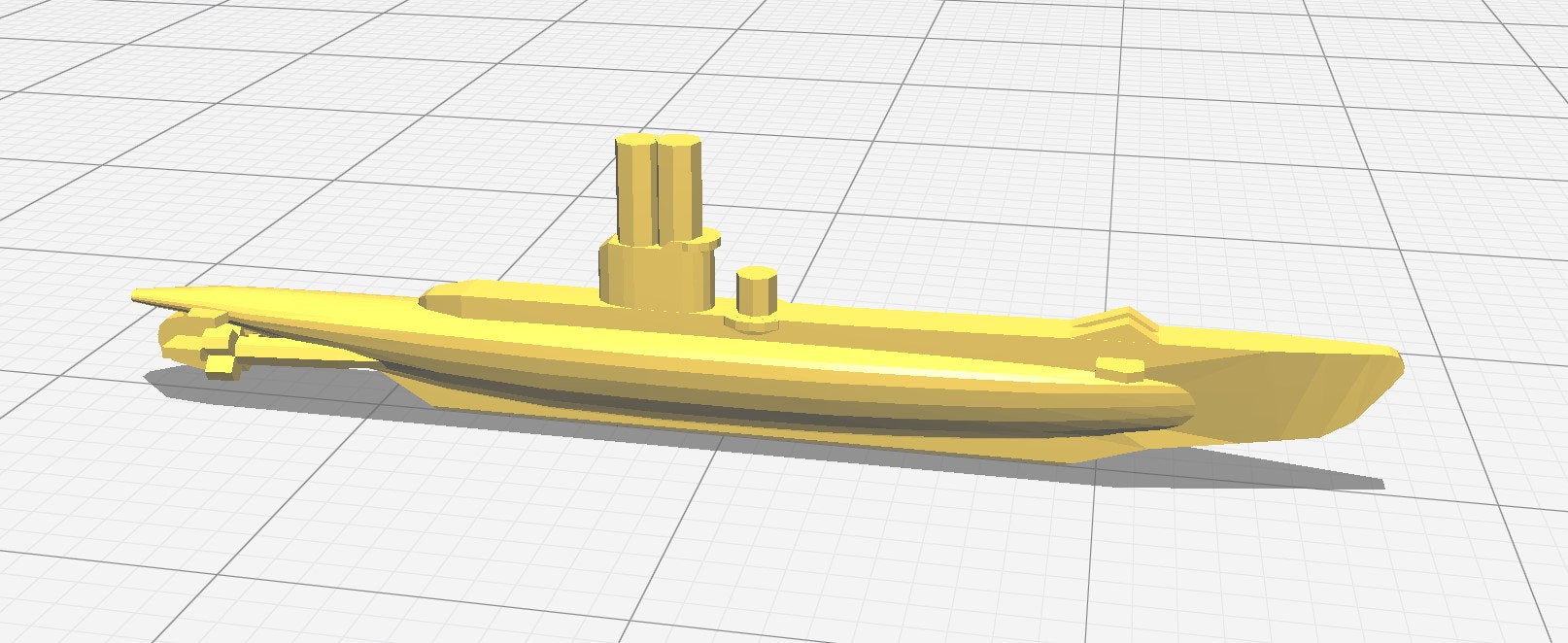Select the raised zigzag ridge on deck
The image size is (1568, 643).
(1117, 320)
